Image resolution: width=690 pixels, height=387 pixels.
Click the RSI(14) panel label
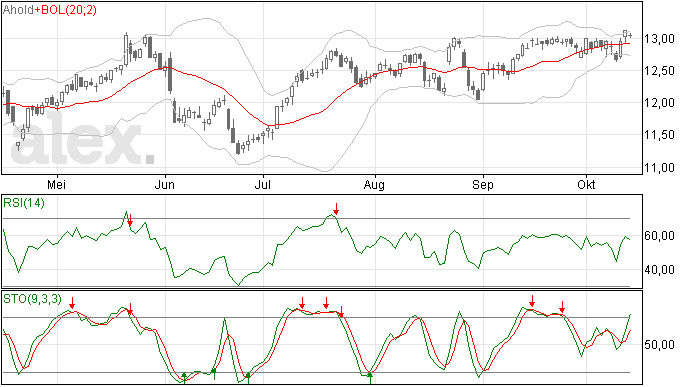24,203
